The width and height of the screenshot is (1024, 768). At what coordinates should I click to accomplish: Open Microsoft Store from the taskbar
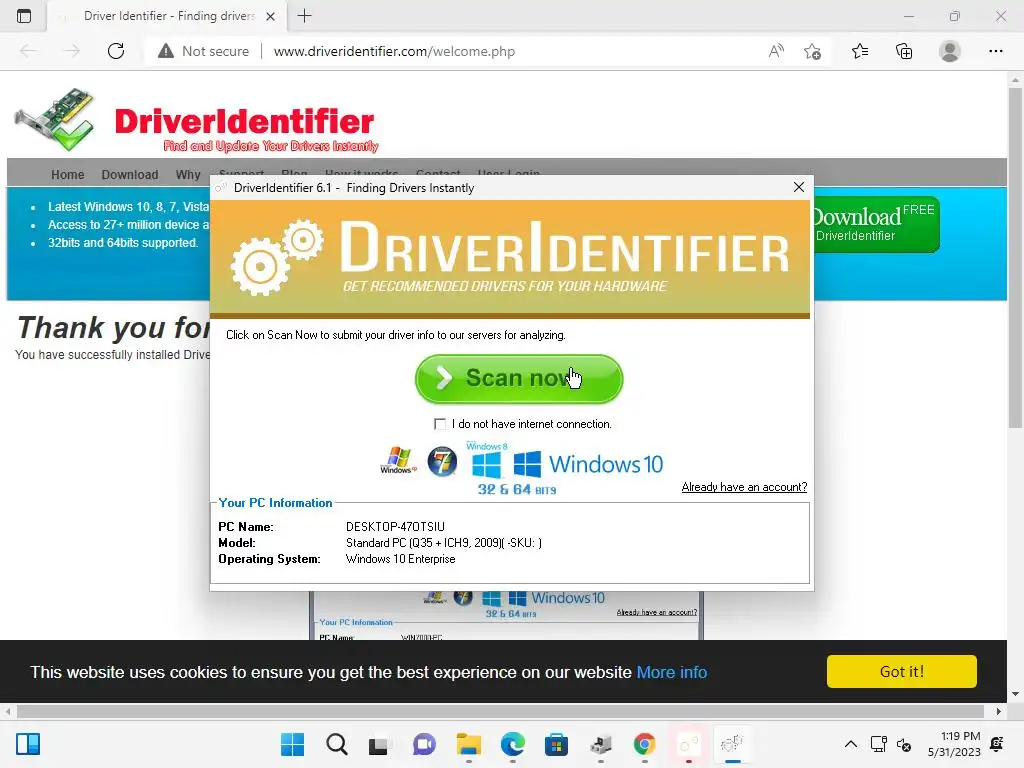click(x=556, y=744)
